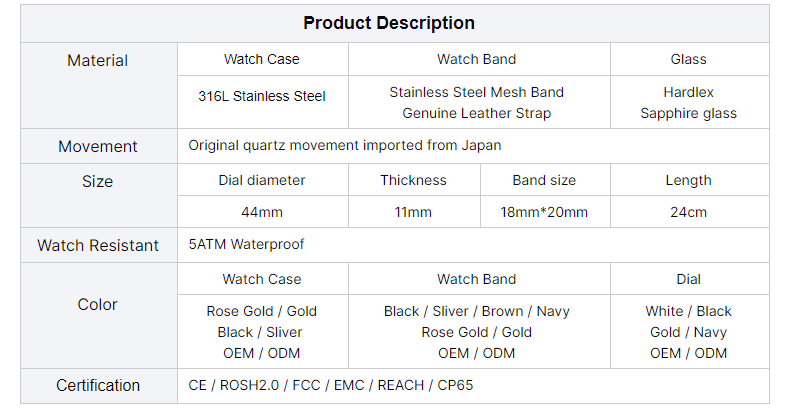
Task: Select the 5ATM Waterproof text
Action: pos(246,244)
